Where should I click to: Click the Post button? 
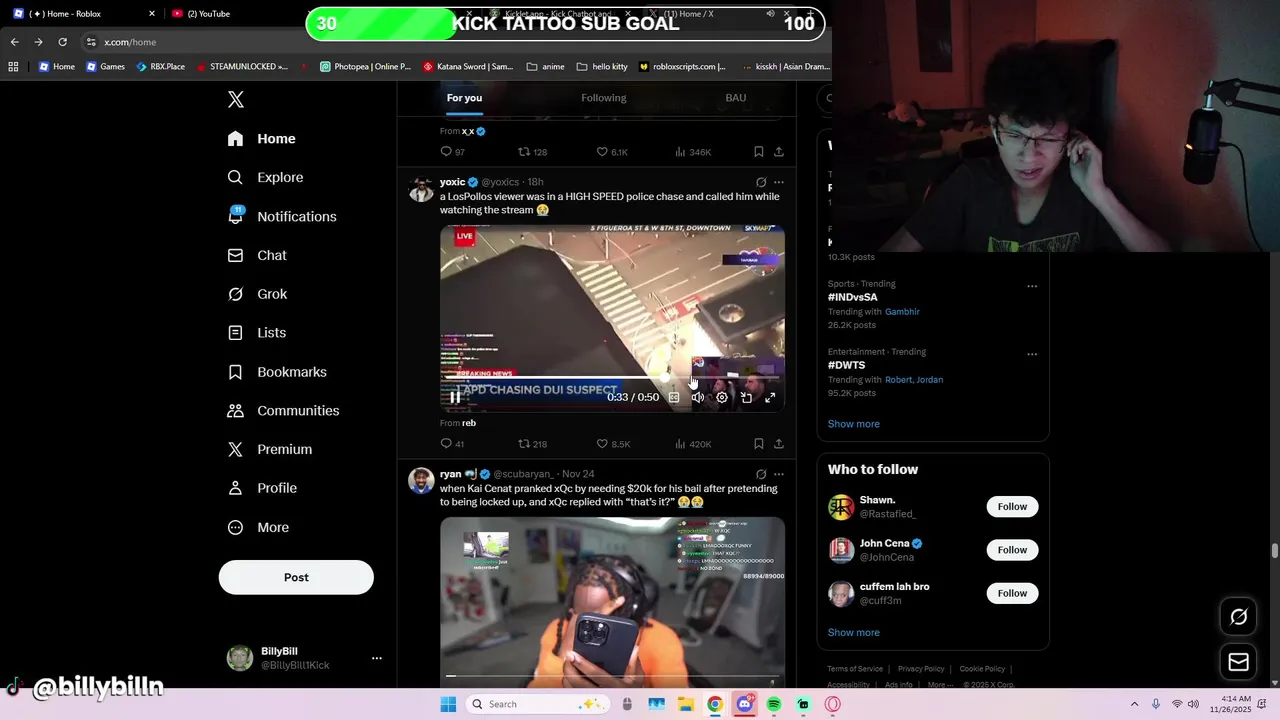point(296,577)
